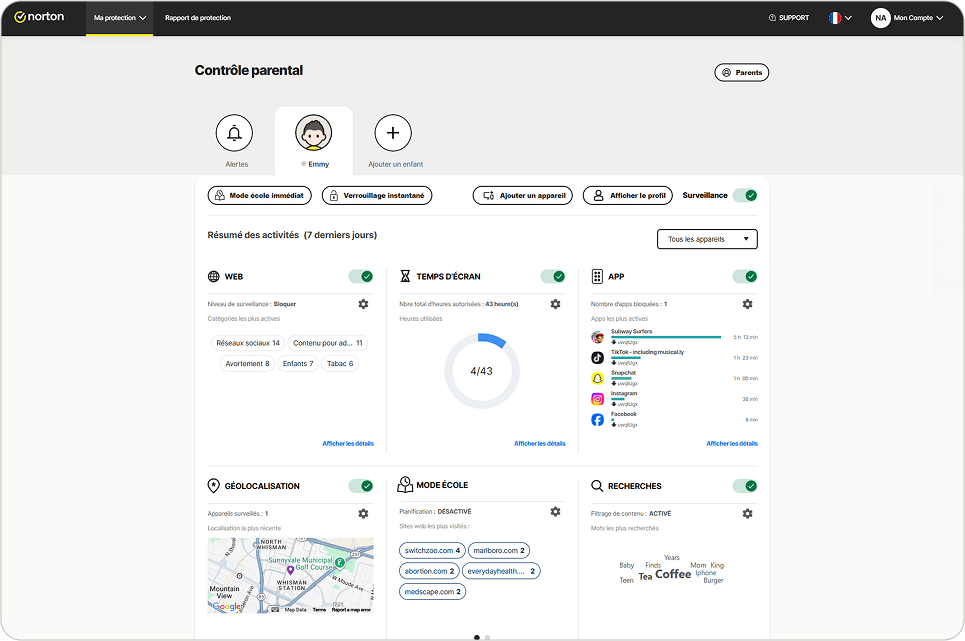Click the TikTok app icon
Image resolution: width=965 pixels, height=641 pixels.
click(x=598, y=357)
